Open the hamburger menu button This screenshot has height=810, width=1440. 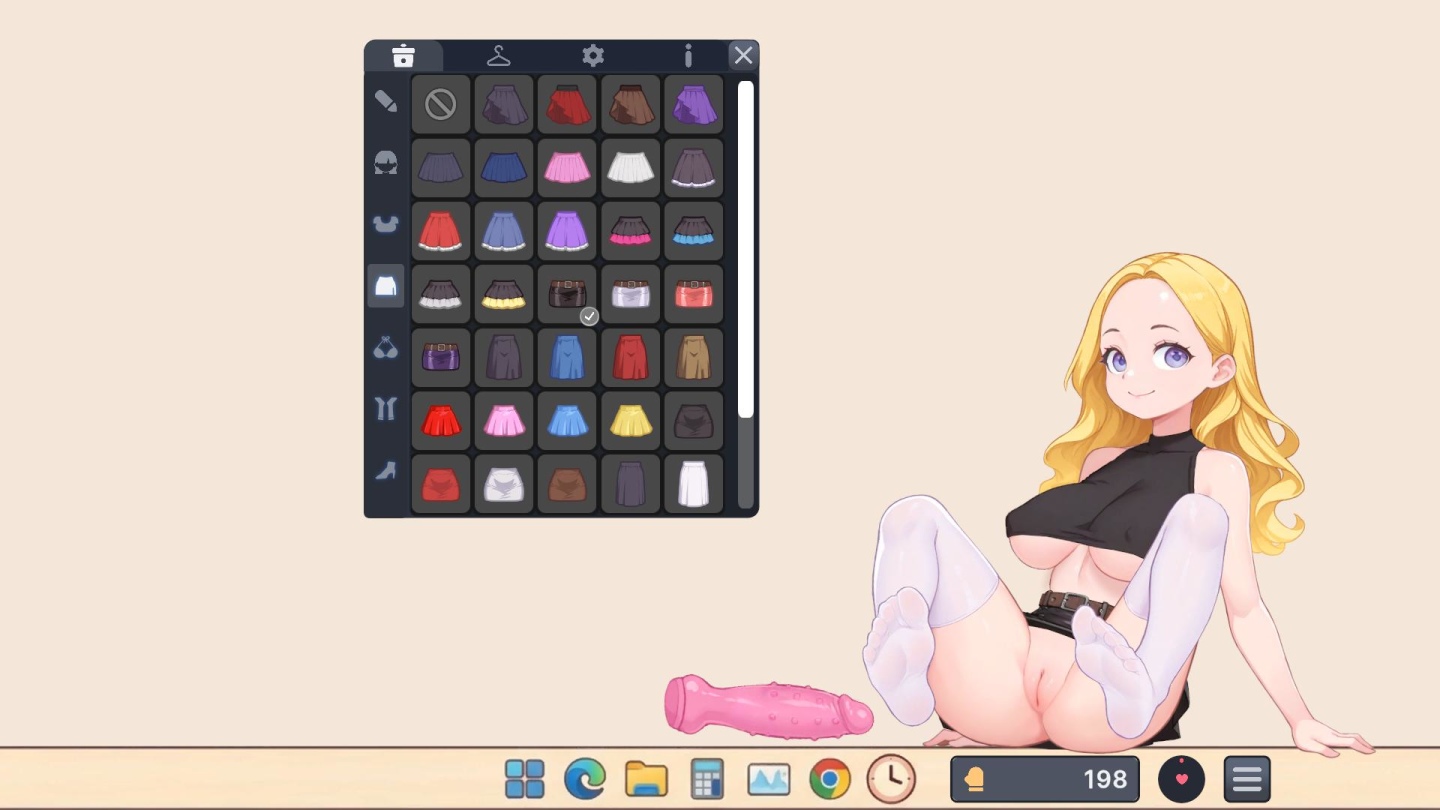click(x=1246, y=779)
